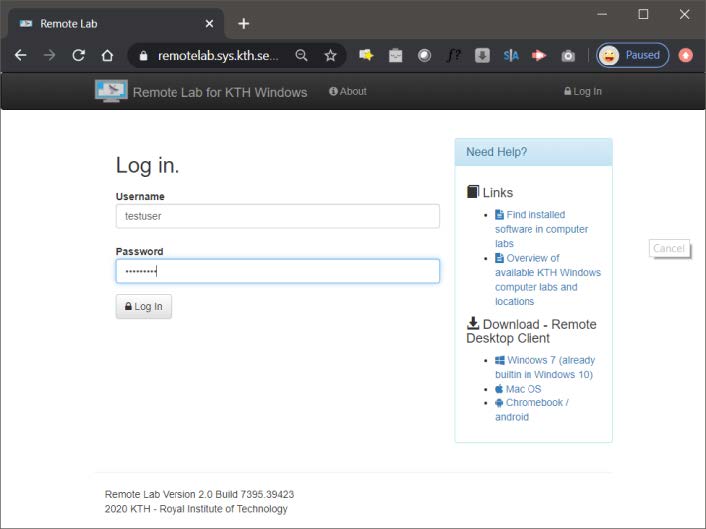Screen dimensions: 706x529
Task: Click the zoom magnifier in the address bar
Action: [301, 56]
